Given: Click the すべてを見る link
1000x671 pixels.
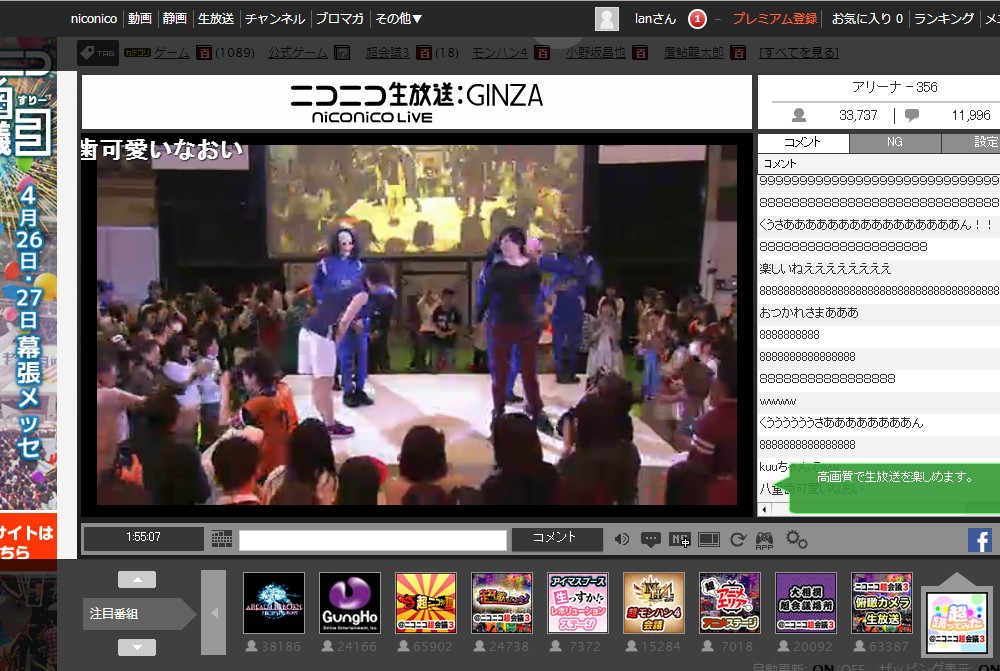Looking at the screenshot, I should point(798,53).
